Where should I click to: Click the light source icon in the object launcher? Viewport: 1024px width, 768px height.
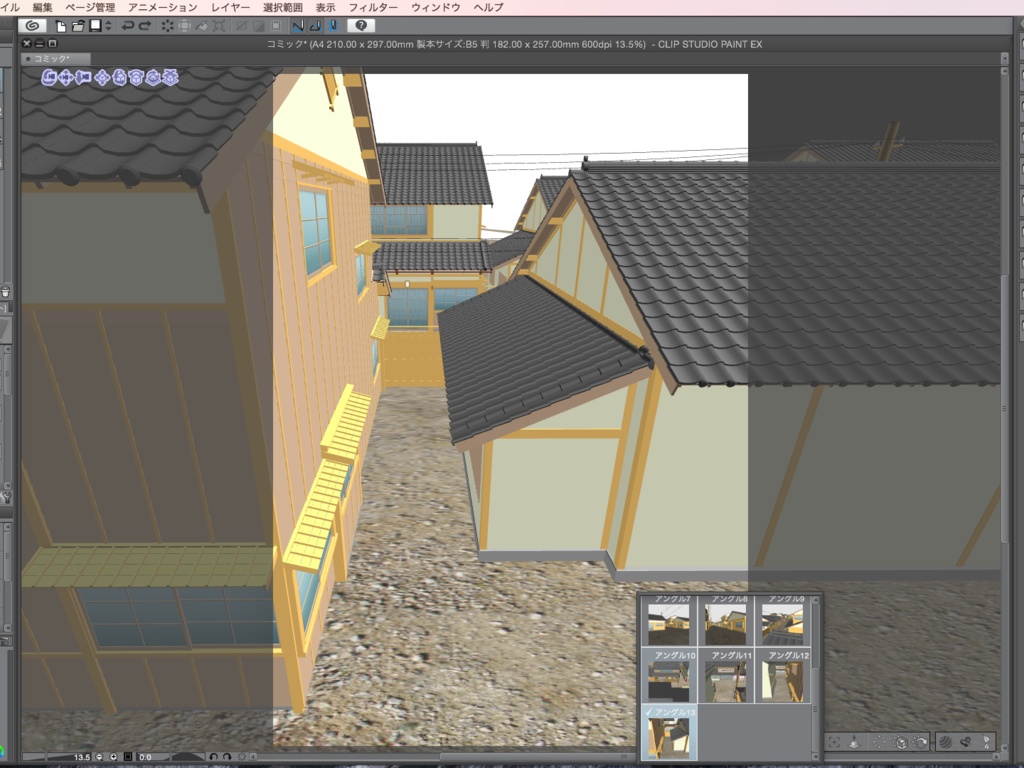945,742
